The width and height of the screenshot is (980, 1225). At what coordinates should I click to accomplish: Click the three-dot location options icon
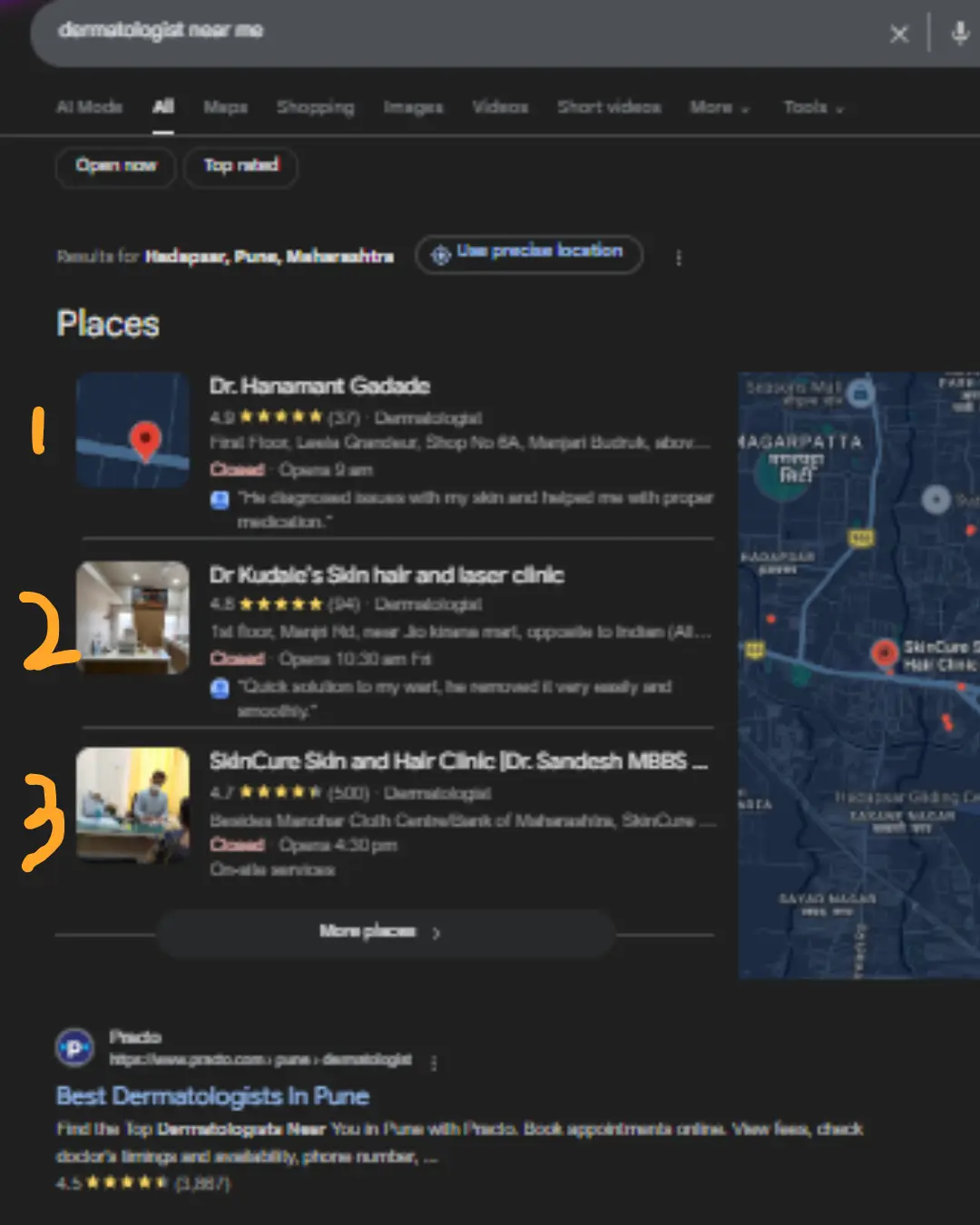[679, 258]
